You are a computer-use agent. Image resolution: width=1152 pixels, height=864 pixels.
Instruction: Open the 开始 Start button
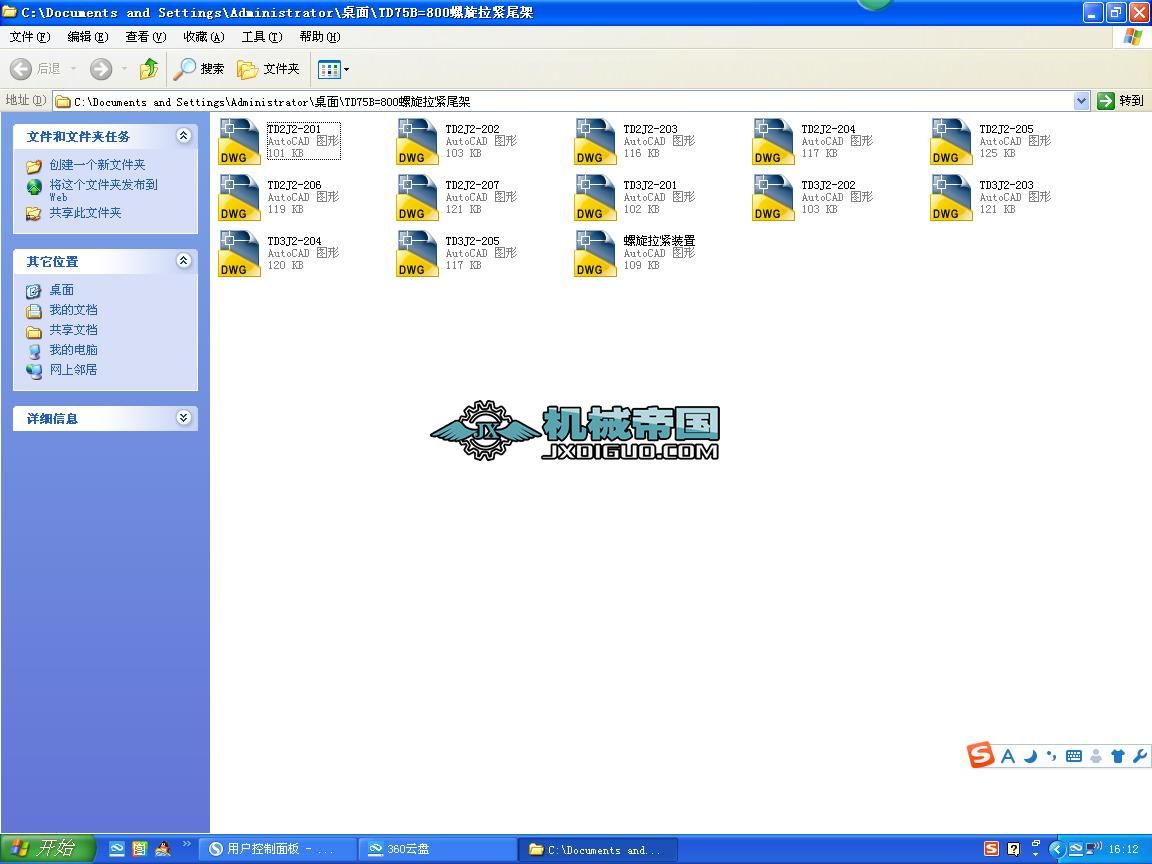click(x=48, y=849)
